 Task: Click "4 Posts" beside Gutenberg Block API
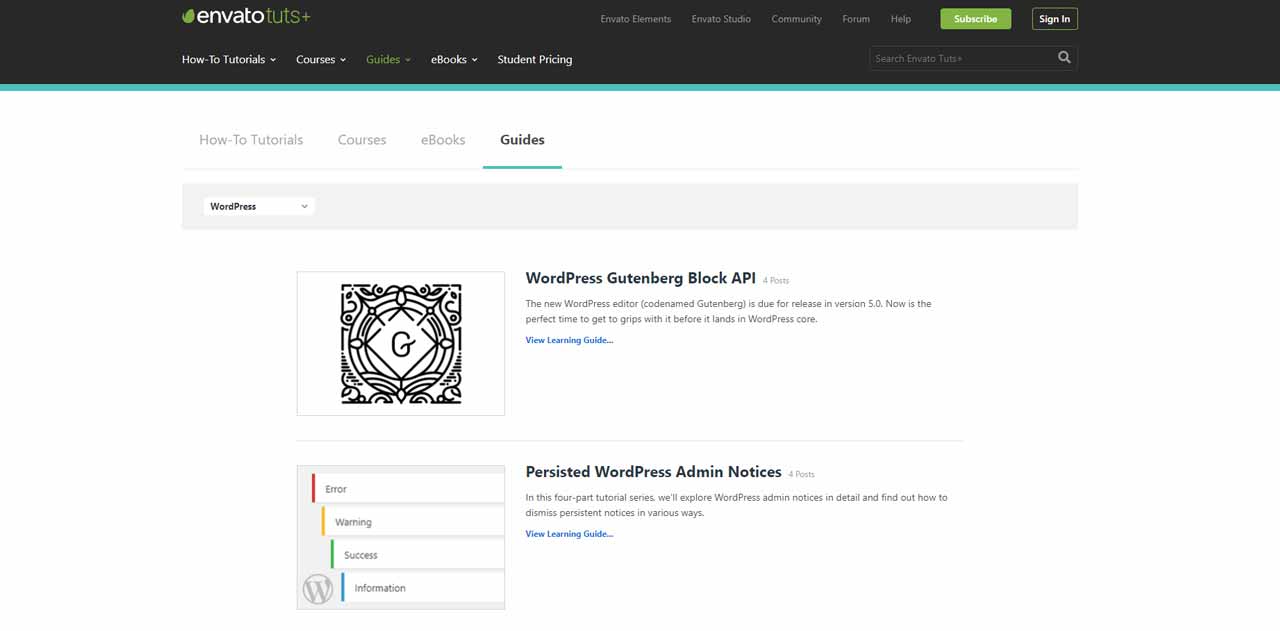pyautogui.click(x=776, y=281)
